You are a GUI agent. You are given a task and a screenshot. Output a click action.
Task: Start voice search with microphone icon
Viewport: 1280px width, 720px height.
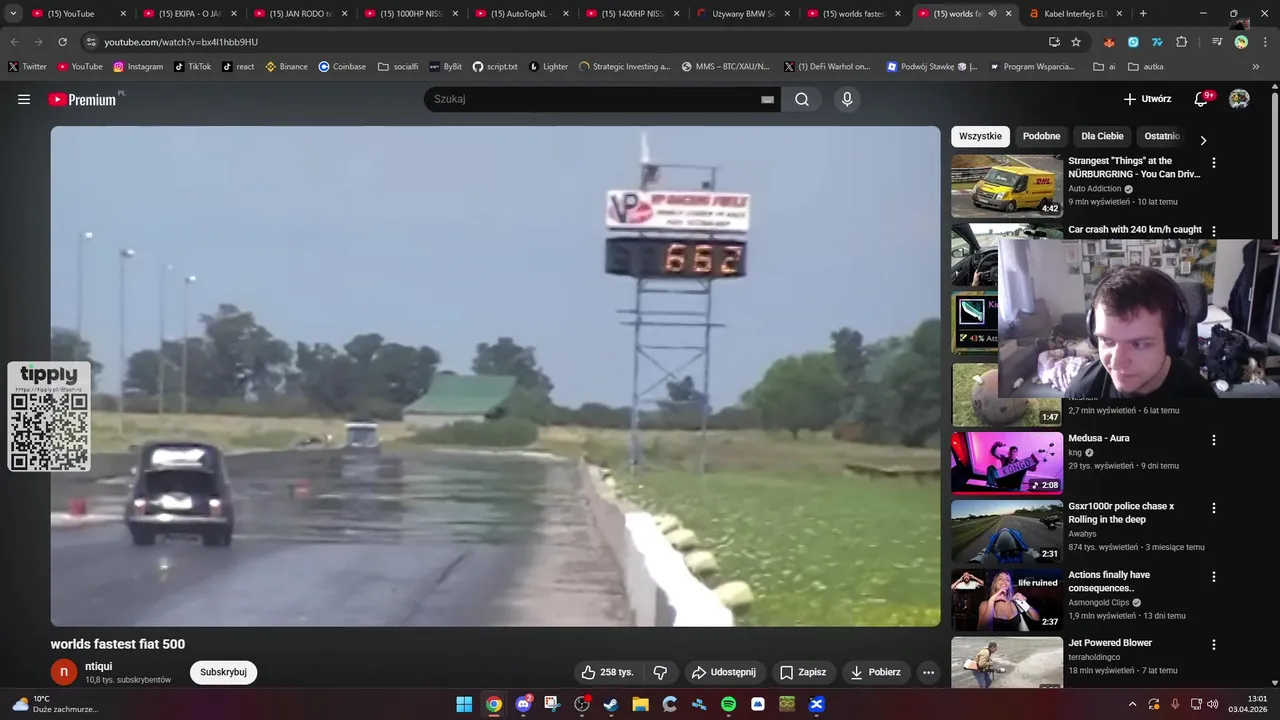[847, 99]
